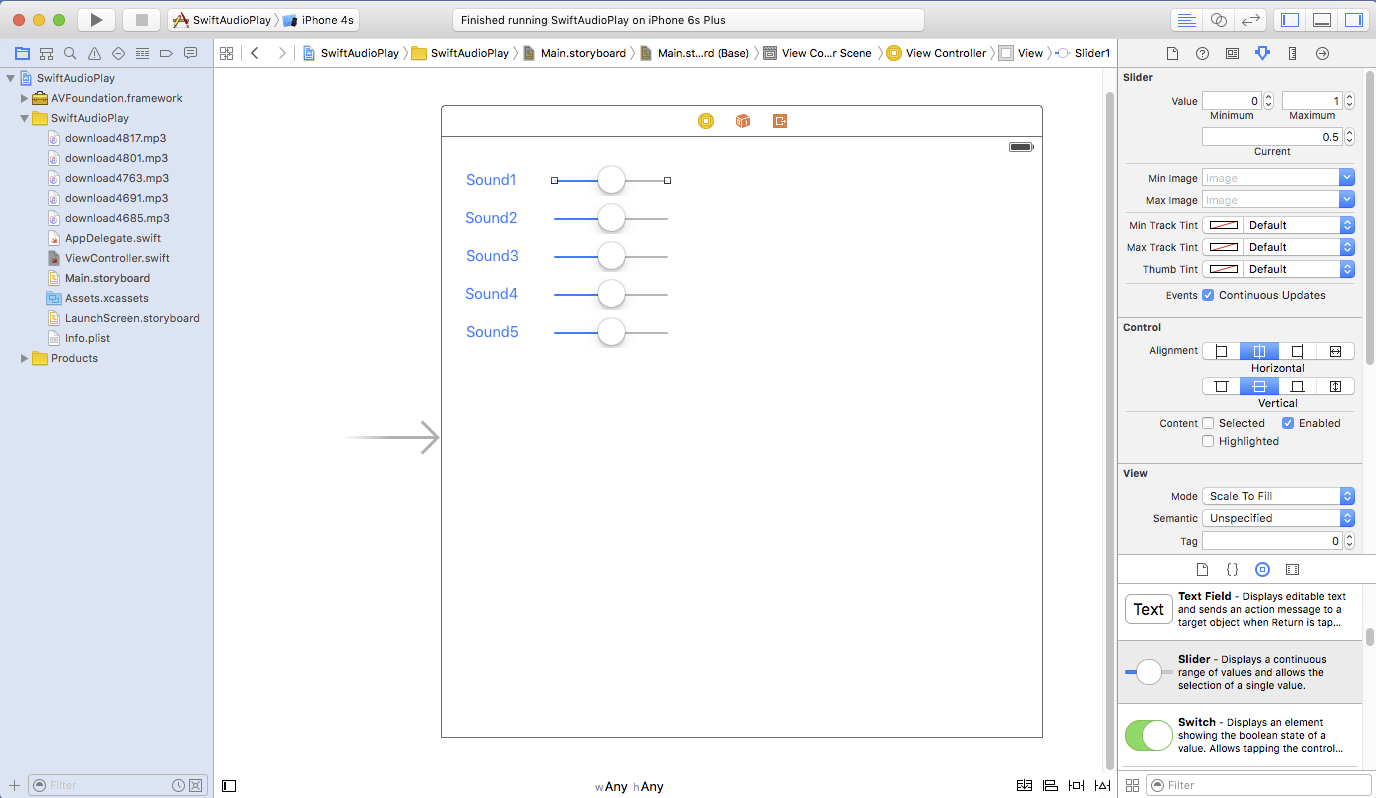This screenshot has height=798, width=1376.
Task: Open the Identity inspector
Action: click(1232, 54)
